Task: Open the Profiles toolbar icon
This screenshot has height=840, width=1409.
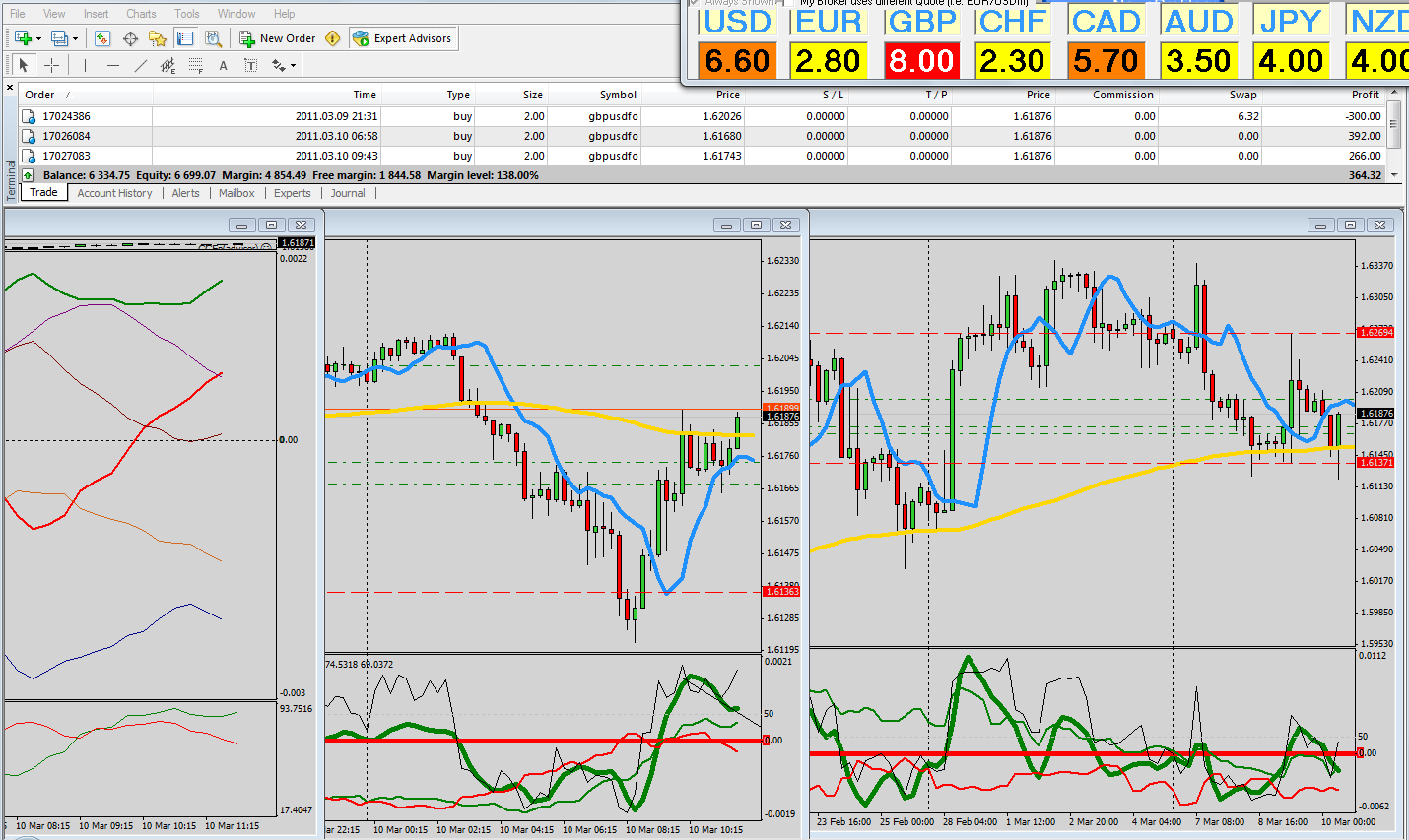Action: (59, 38)
